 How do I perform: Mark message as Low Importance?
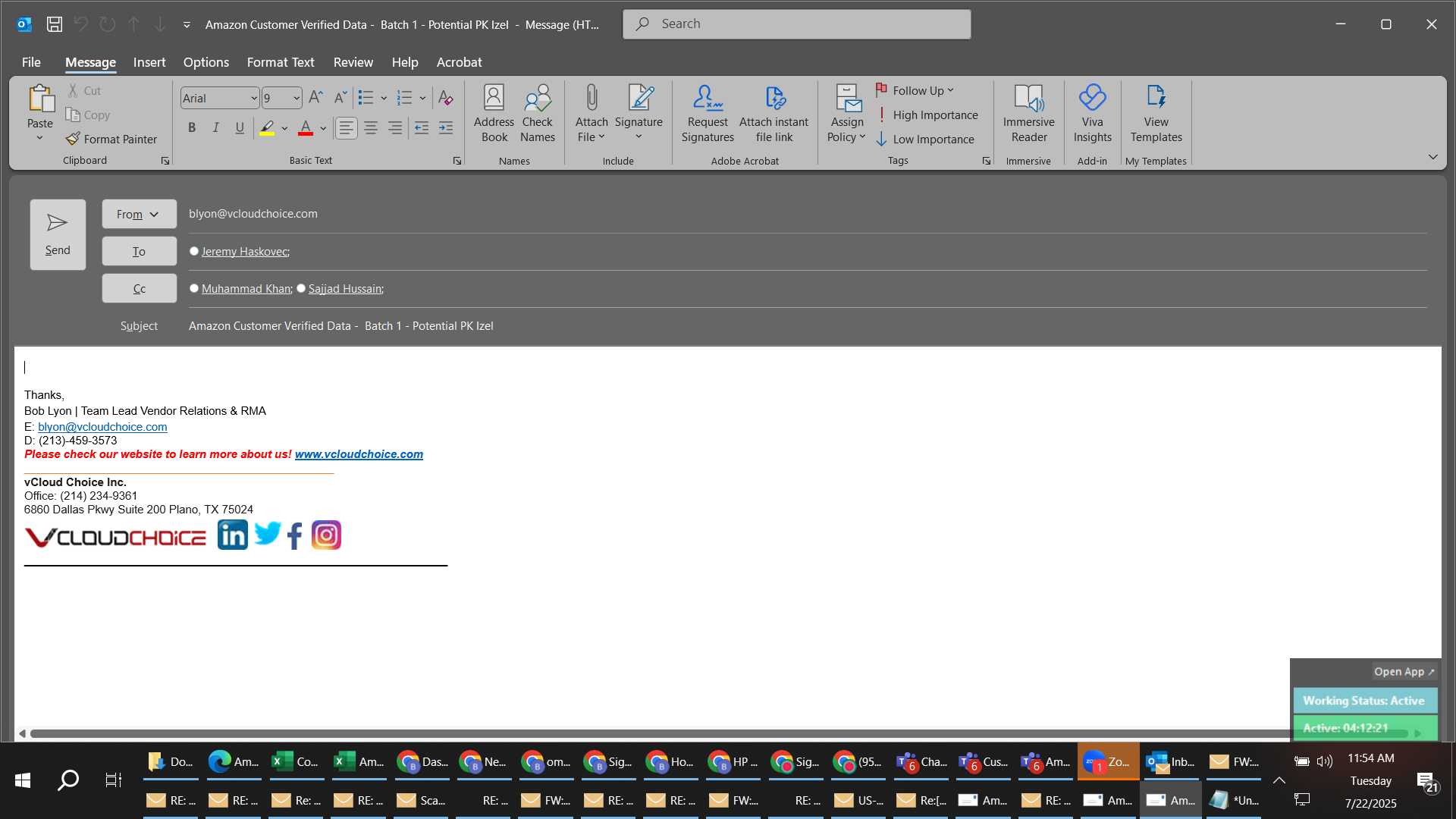925,140
